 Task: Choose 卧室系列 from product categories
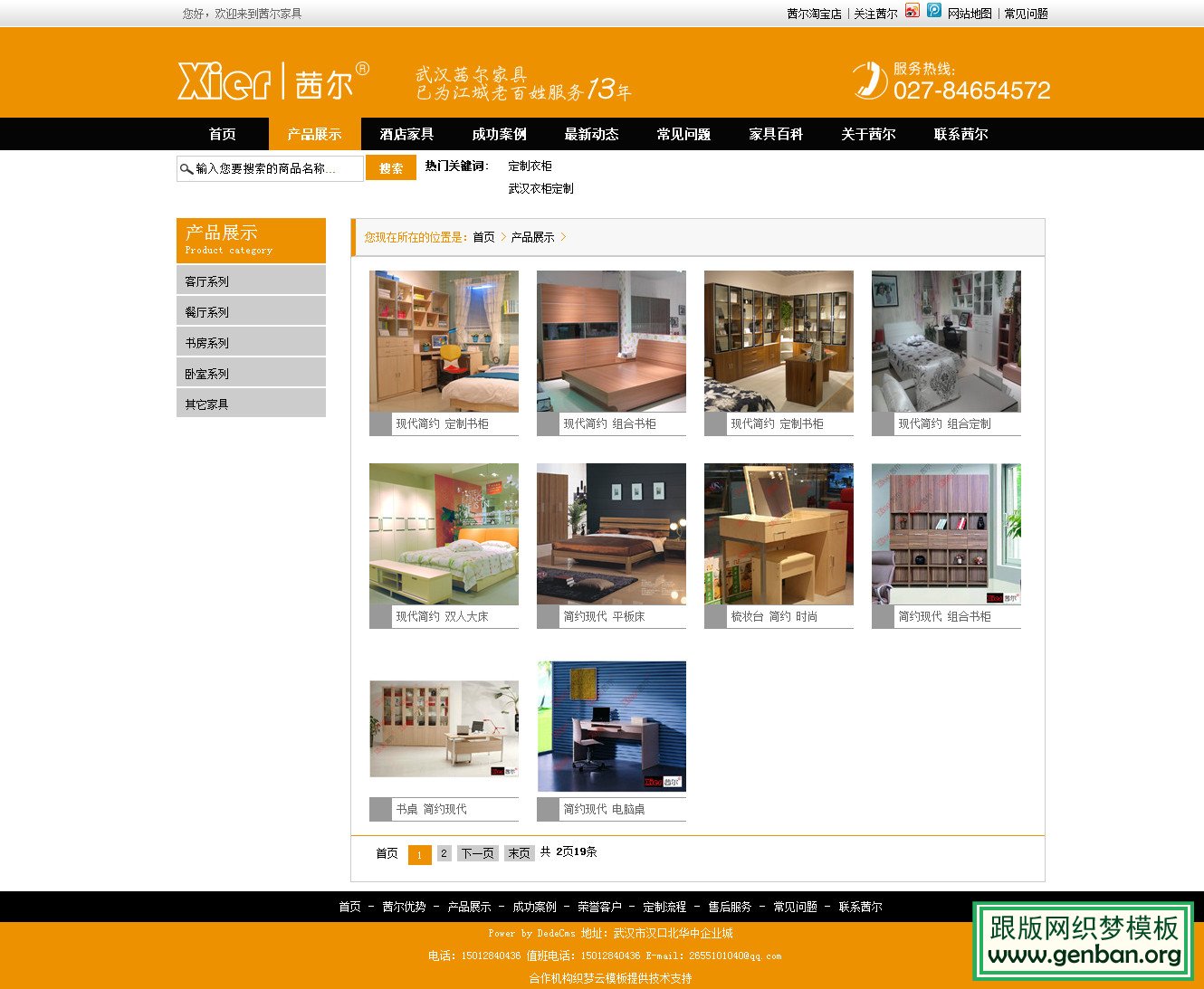click(207, 374)
